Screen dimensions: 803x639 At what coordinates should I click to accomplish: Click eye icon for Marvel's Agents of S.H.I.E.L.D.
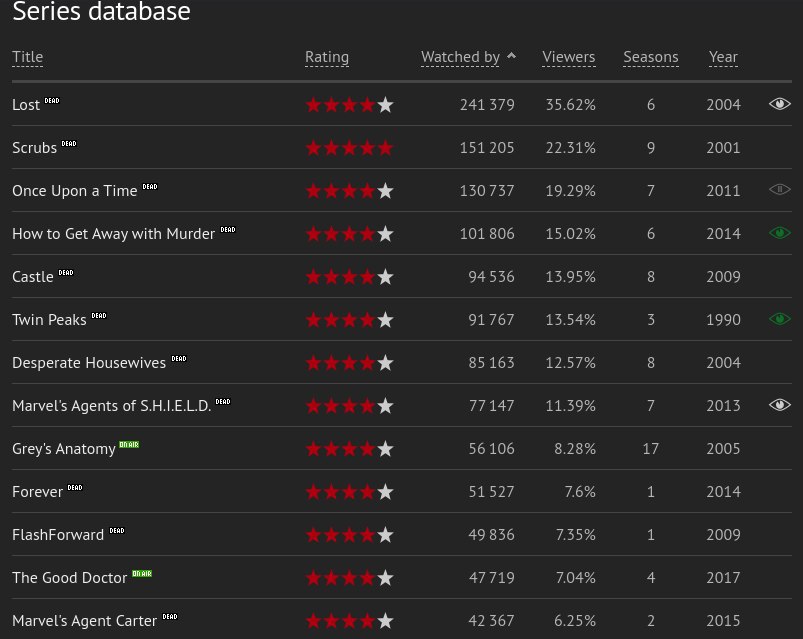pos(779,405)
